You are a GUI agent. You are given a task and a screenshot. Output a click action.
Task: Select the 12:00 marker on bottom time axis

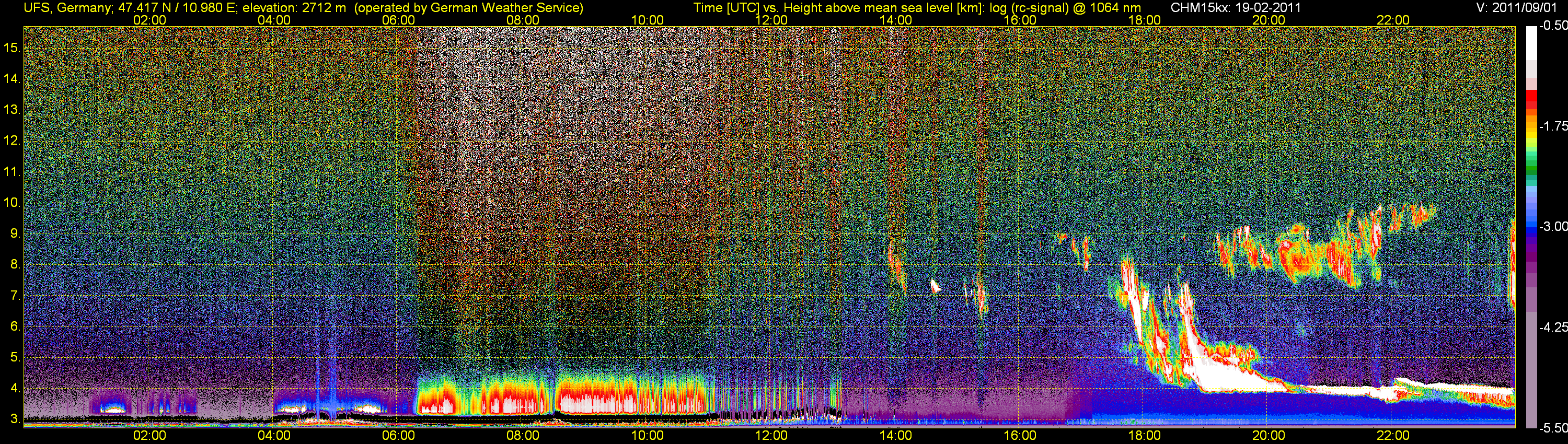coord(771,436)
